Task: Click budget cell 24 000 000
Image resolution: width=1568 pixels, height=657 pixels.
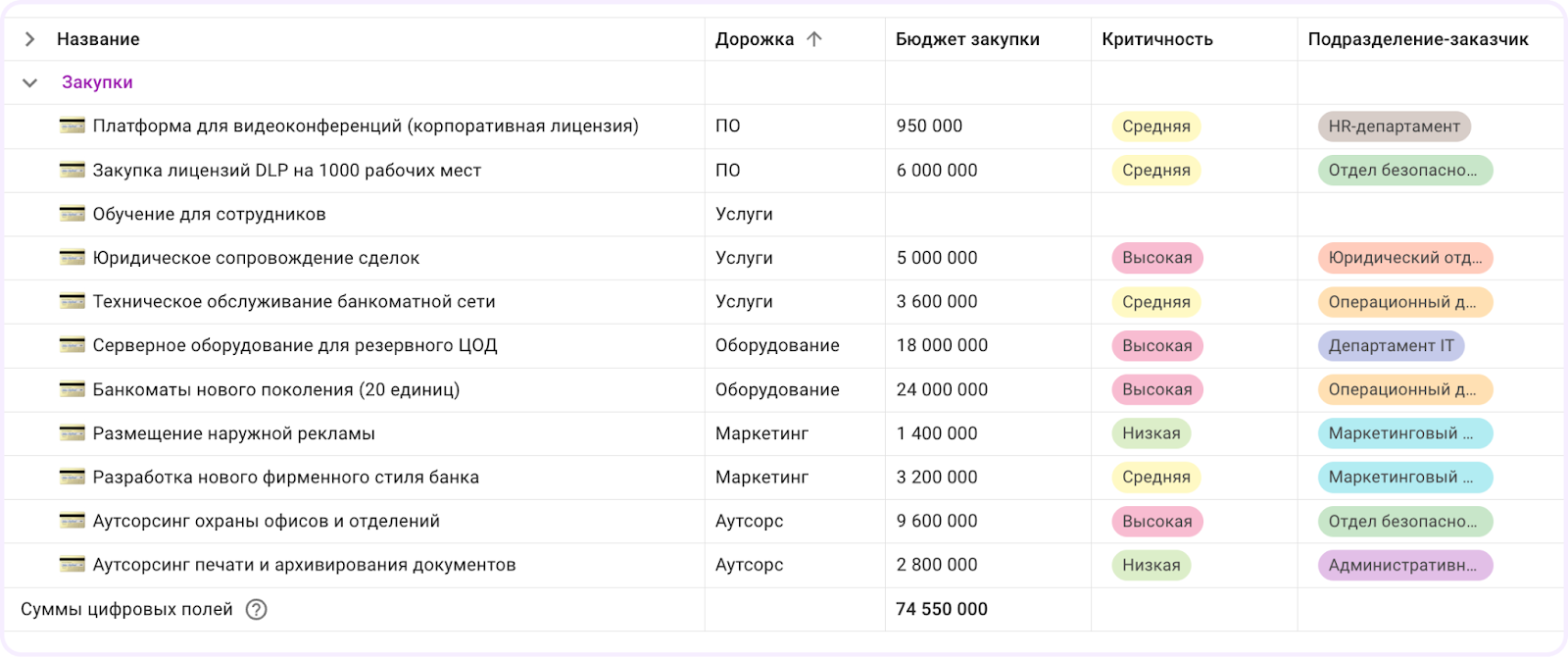Action: click(942, 389)
